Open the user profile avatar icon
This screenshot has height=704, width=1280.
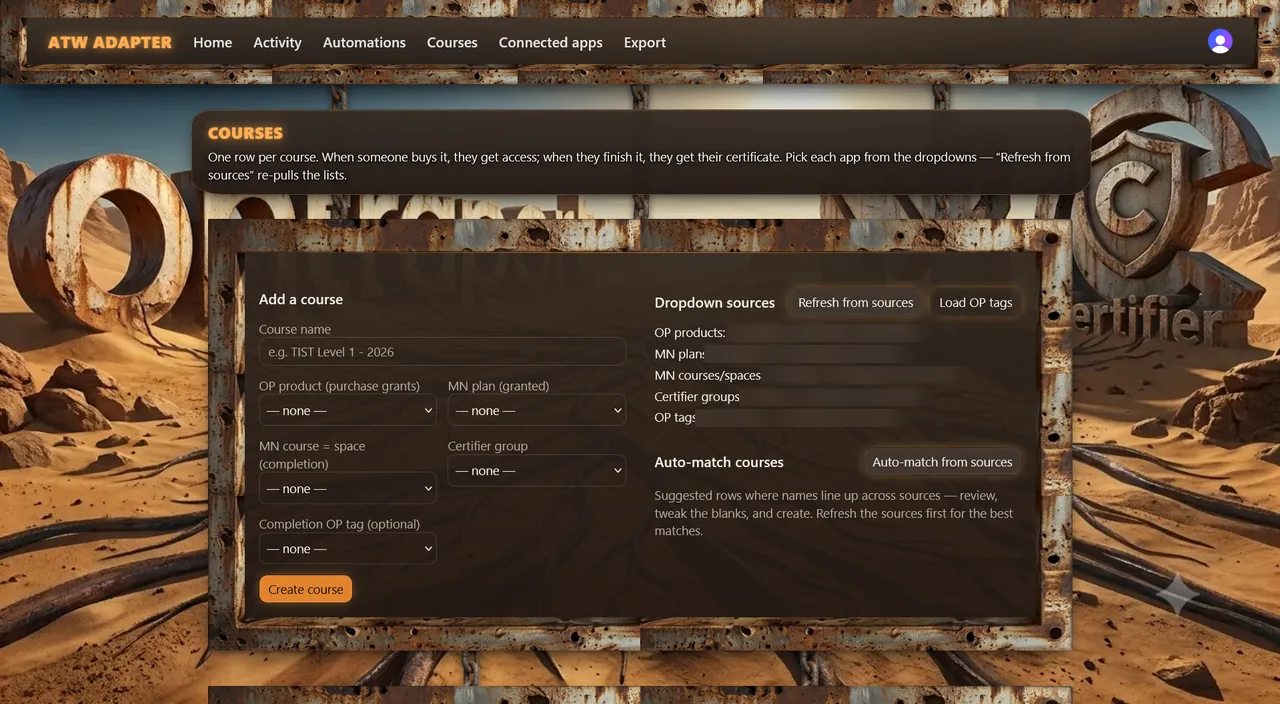[1220, 41]
